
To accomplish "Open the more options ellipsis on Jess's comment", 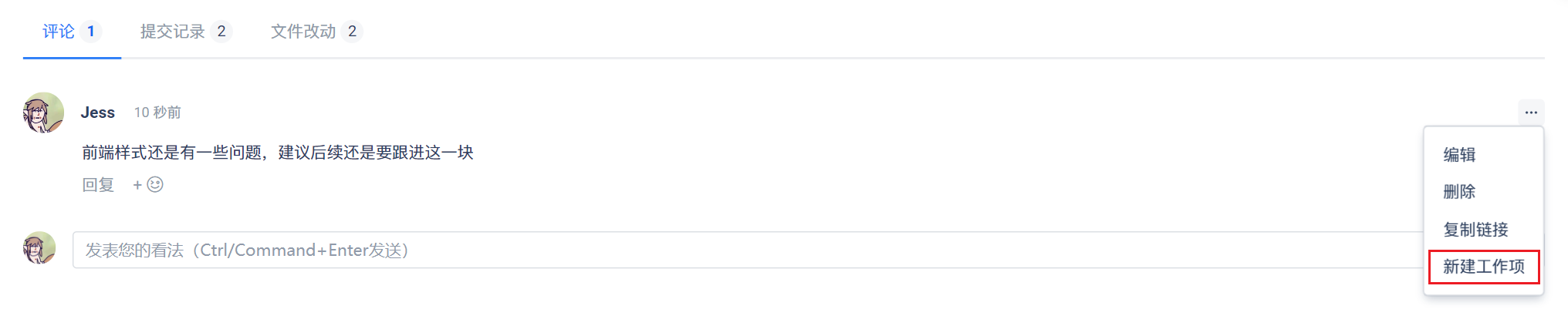I will click(x=1531, y=113).
